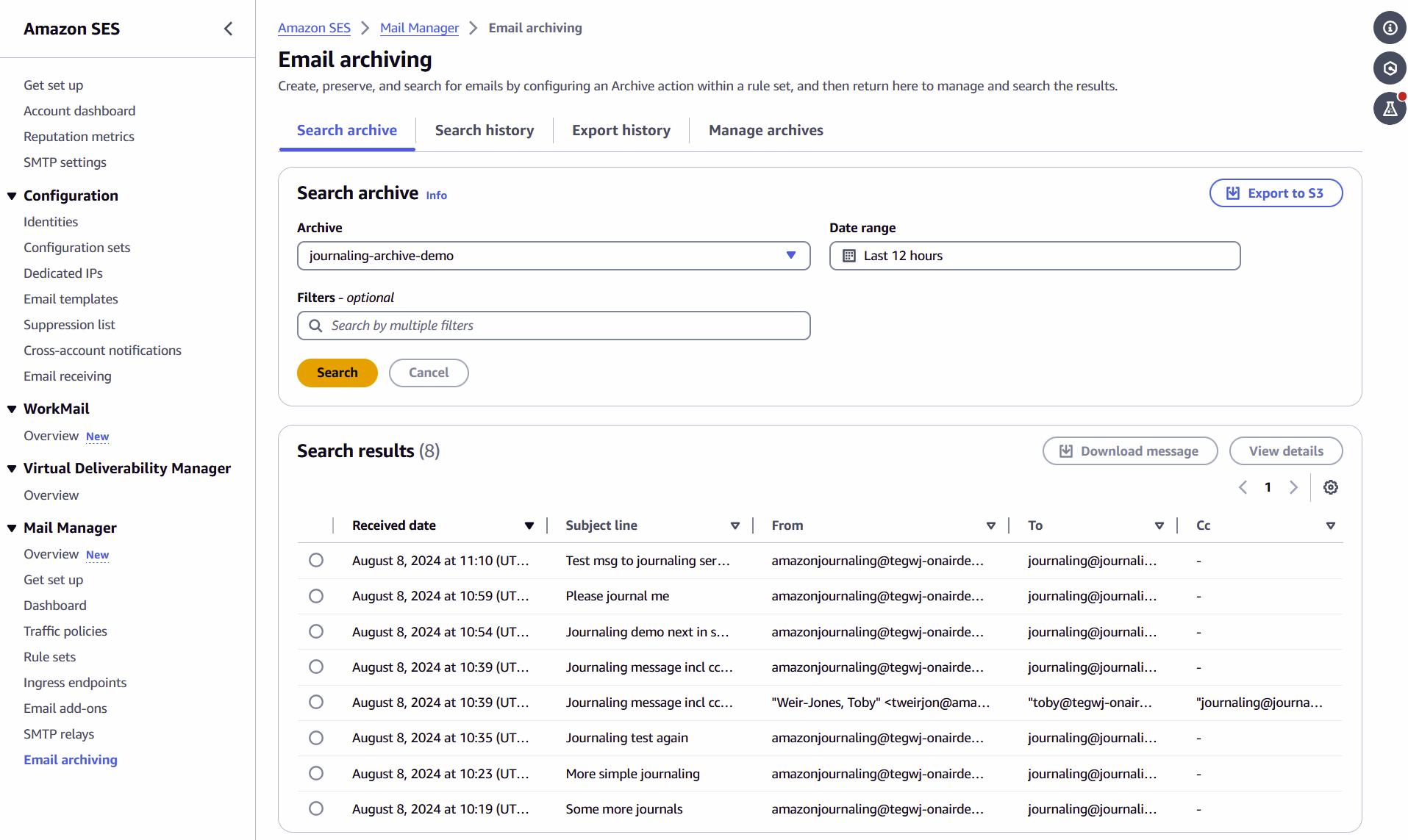The image size is (1408, 840).
Task: Switch to the Export history tab
Action: pos(621,130)
